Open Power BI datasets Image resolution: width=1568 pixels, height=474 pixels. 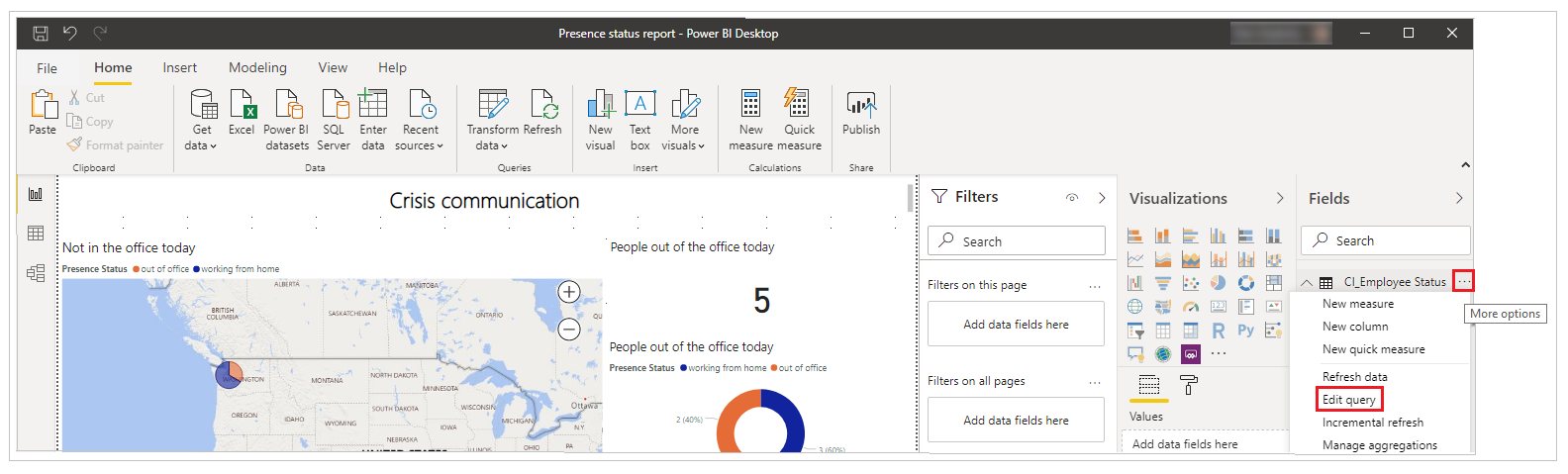click(287, 120)
